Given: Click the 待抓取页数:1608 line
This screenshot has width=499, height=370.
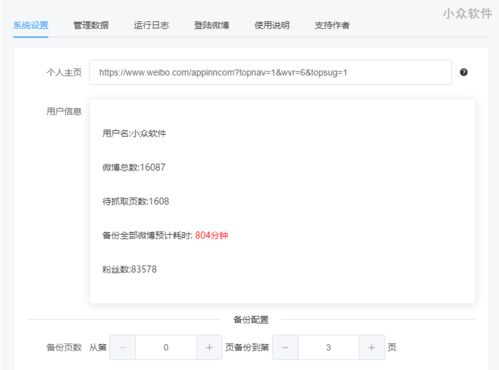Looking at the screenshot, I should point(136,201).
